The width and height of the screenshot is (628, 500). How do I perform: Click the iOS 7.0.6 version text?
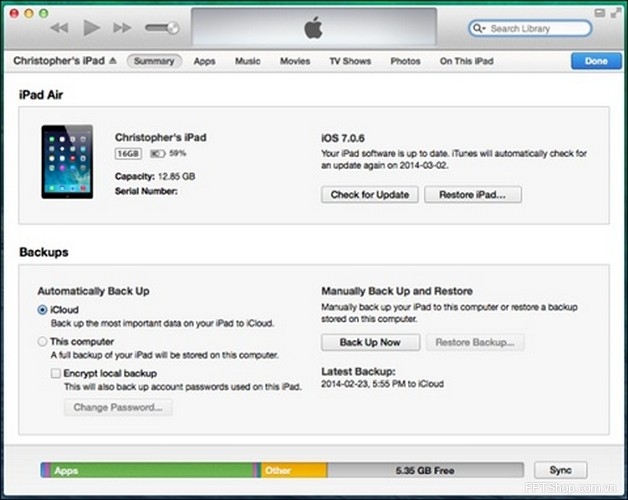tap(343, 138)
